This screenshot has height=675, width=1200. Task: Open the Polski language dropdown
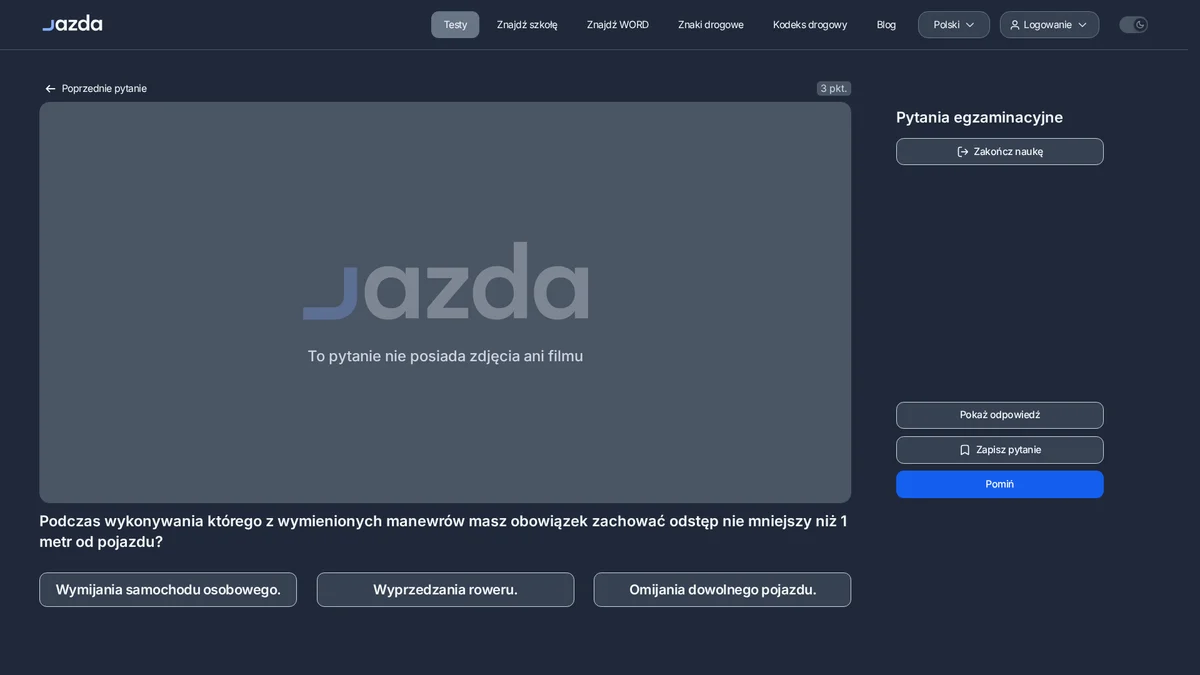tap(954, 25)
